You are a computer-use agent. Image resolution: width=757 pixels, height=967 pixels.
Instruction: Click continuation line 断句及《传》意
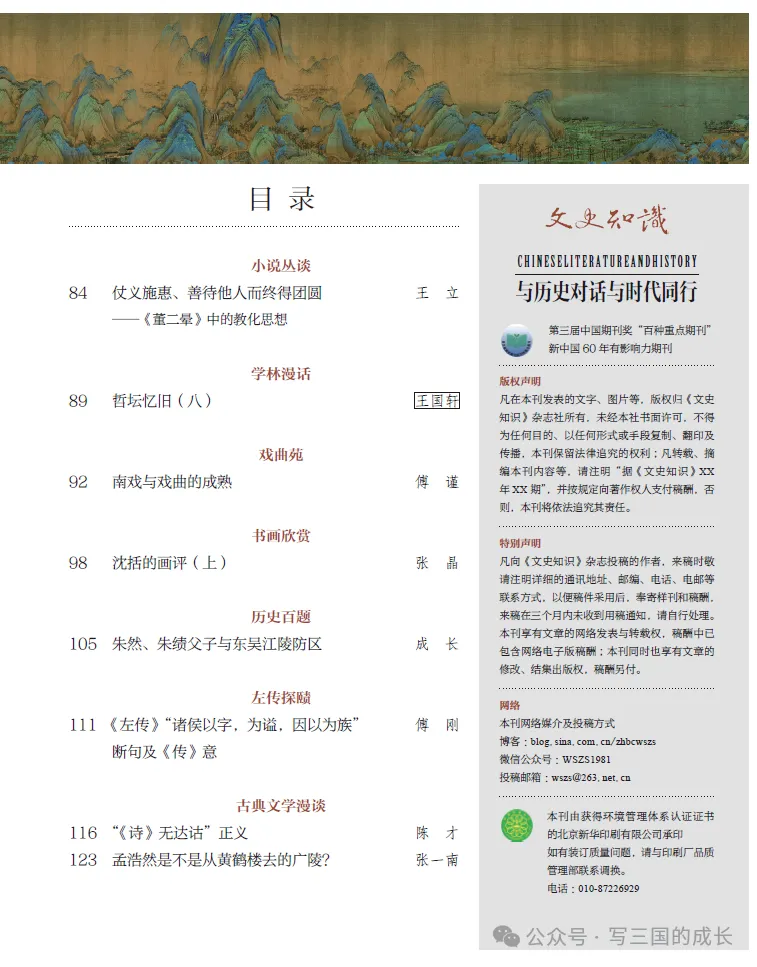[x=165, y=752]
